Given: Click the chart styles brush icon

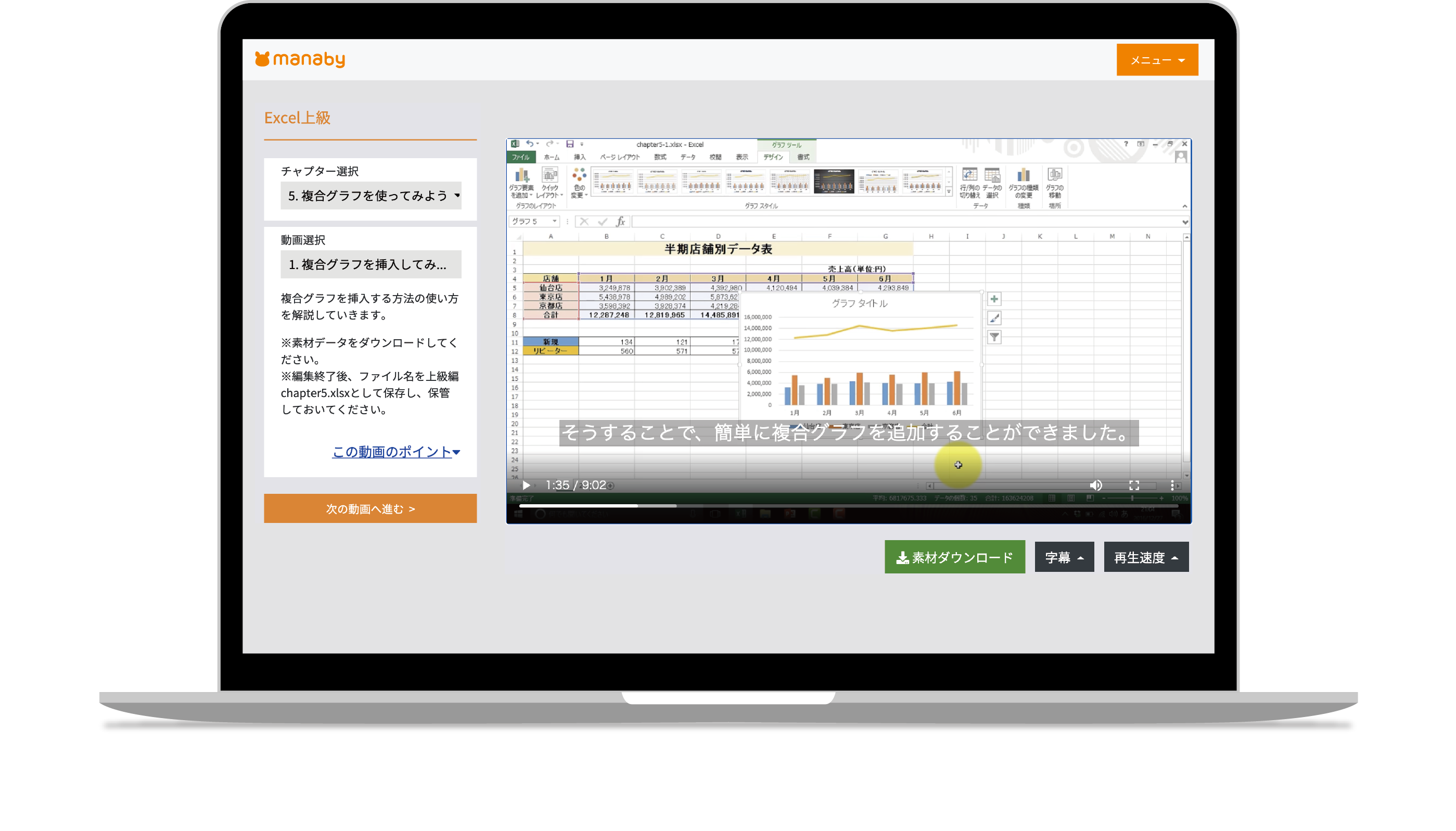Looking at the screenshot, I should [994, 318].
